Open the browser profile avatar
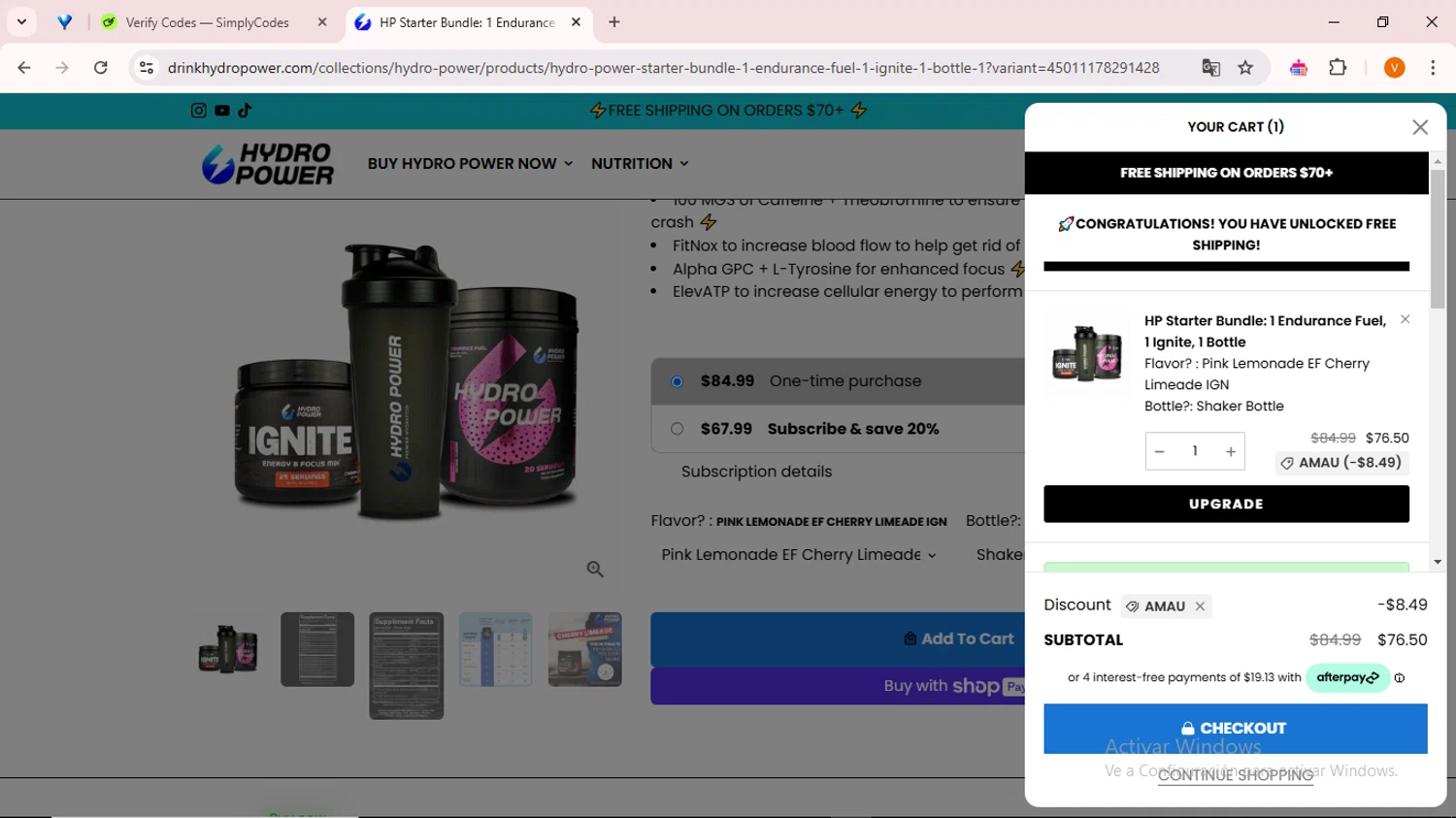 coord(1395,68)
